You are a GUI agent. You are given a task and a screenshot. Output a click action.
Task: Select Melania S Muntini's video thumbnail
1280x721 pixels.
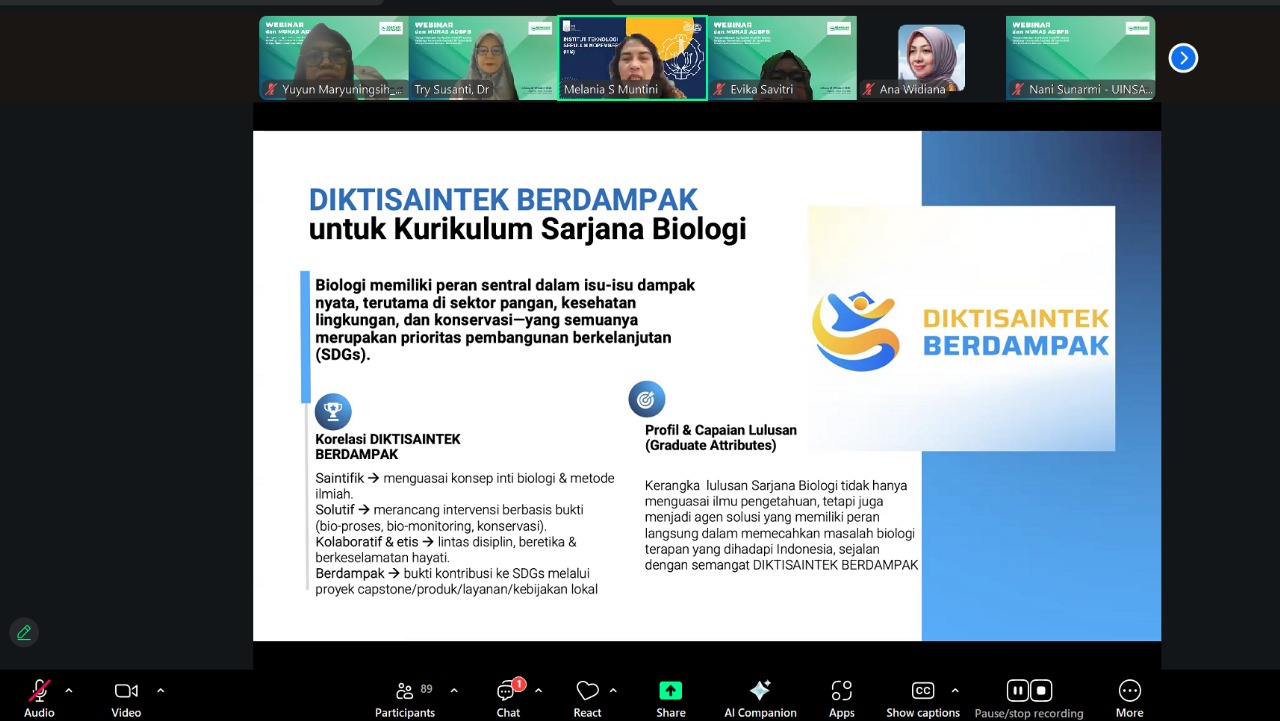click(x=632, y=57)
